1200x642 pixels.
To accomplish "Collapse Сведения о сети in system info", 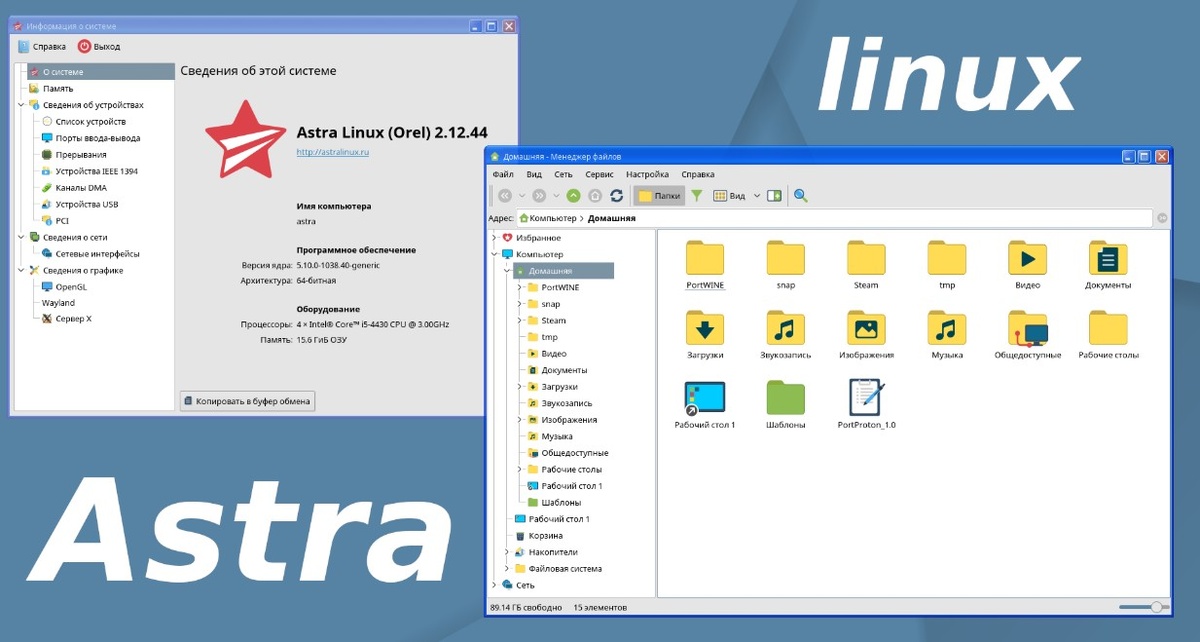I will [21, 237].
